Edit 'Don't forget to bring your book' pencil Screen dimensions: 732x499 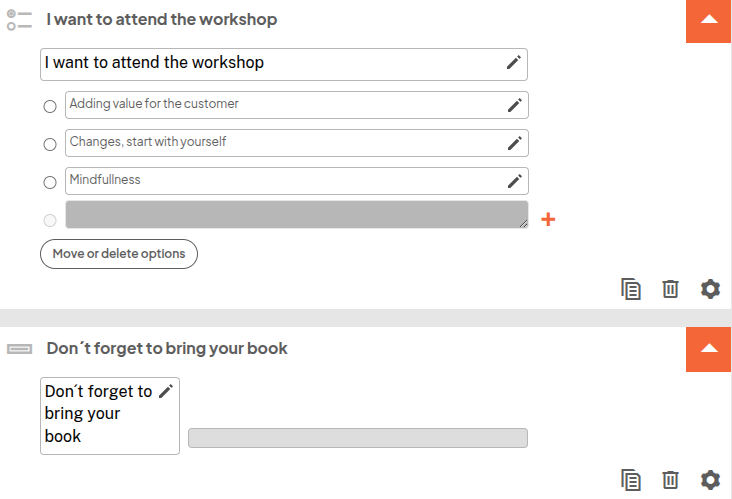pos(166,391)
